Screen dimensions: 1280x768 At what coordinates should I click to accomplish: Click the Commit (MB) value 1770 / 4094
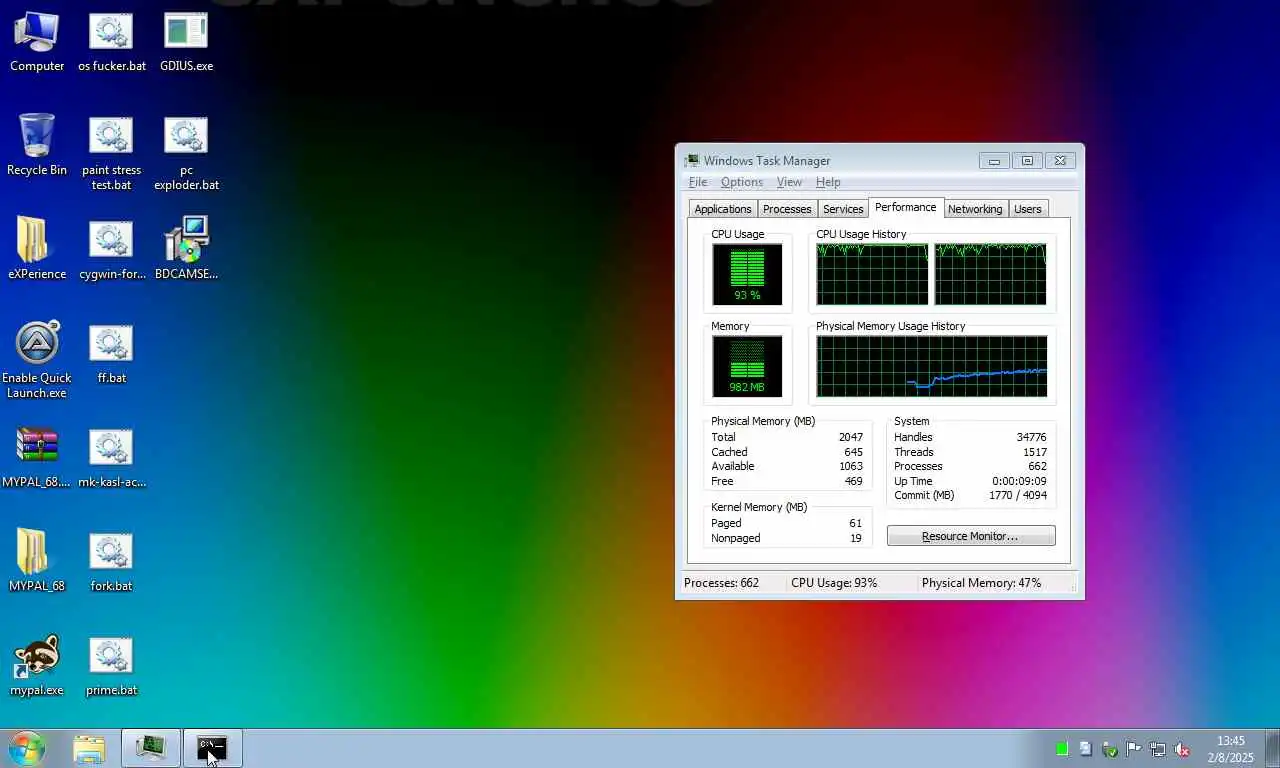(x=1018, y=495)
